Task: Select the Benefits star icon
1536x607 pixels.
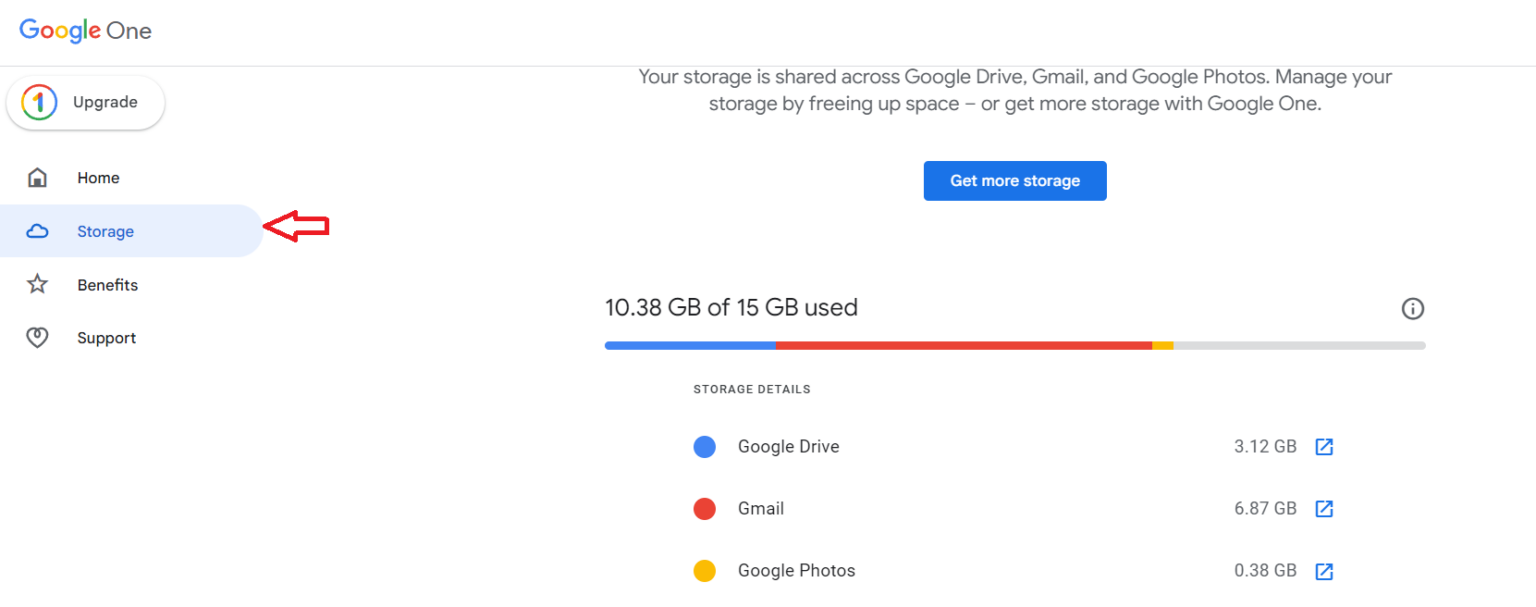Action: click(37, 284)
